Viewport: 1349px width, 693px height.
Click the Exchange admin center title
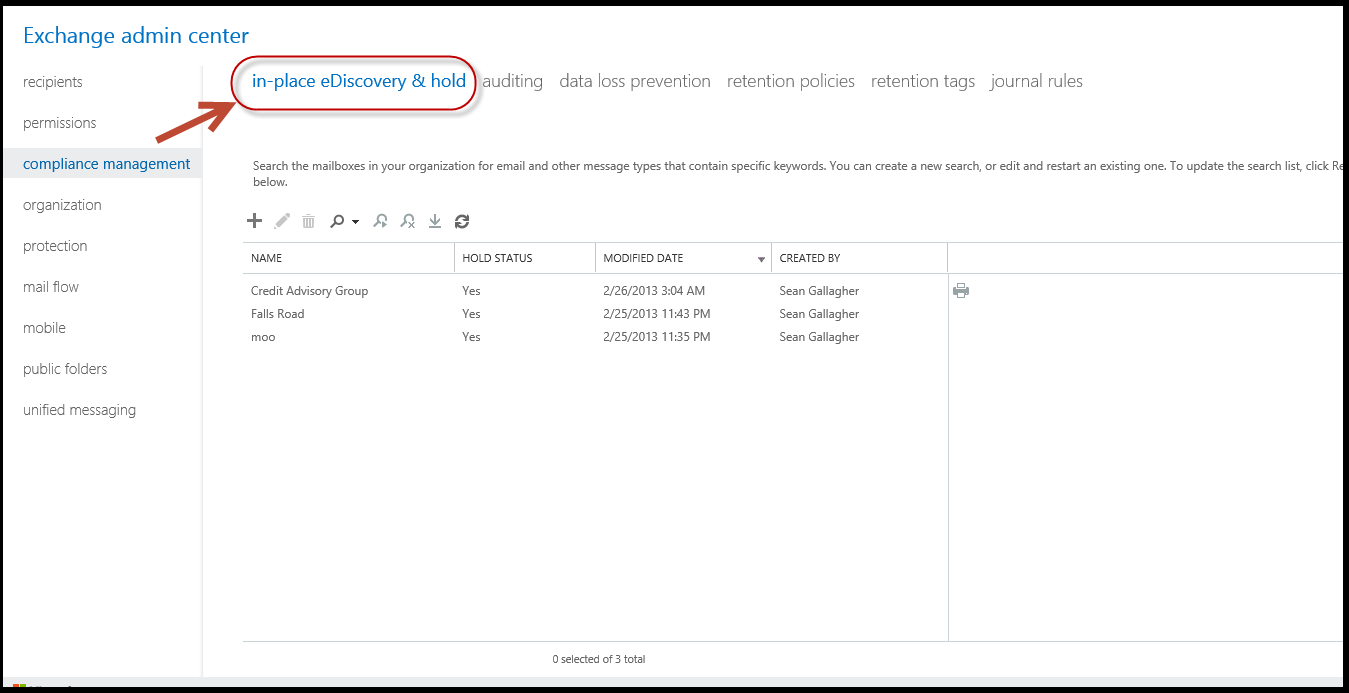coord(136,36)
